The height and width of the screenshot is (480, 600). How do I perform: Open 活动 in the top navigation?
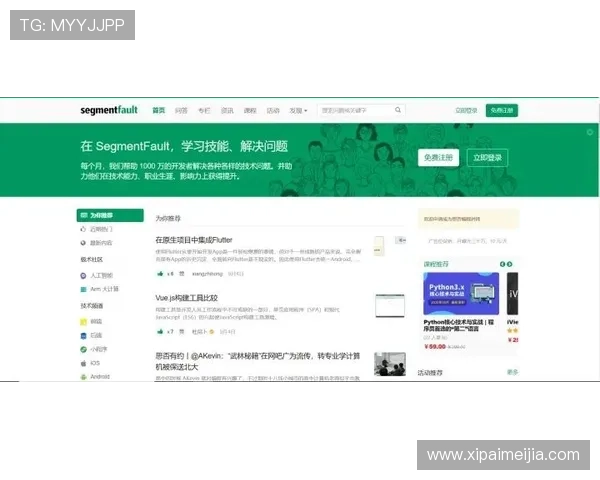click(x=273, y=111)
